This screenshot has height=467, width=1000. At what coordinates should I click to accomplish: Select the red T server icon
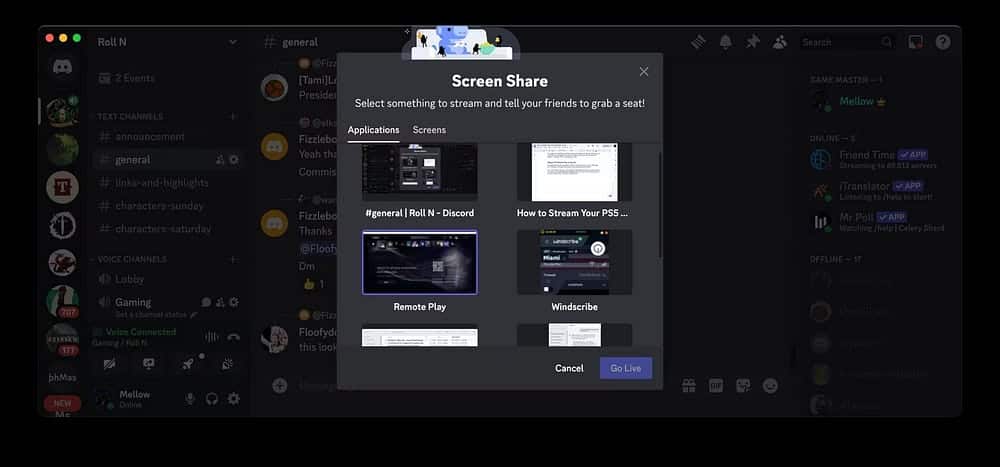click(x=62, y=188)
